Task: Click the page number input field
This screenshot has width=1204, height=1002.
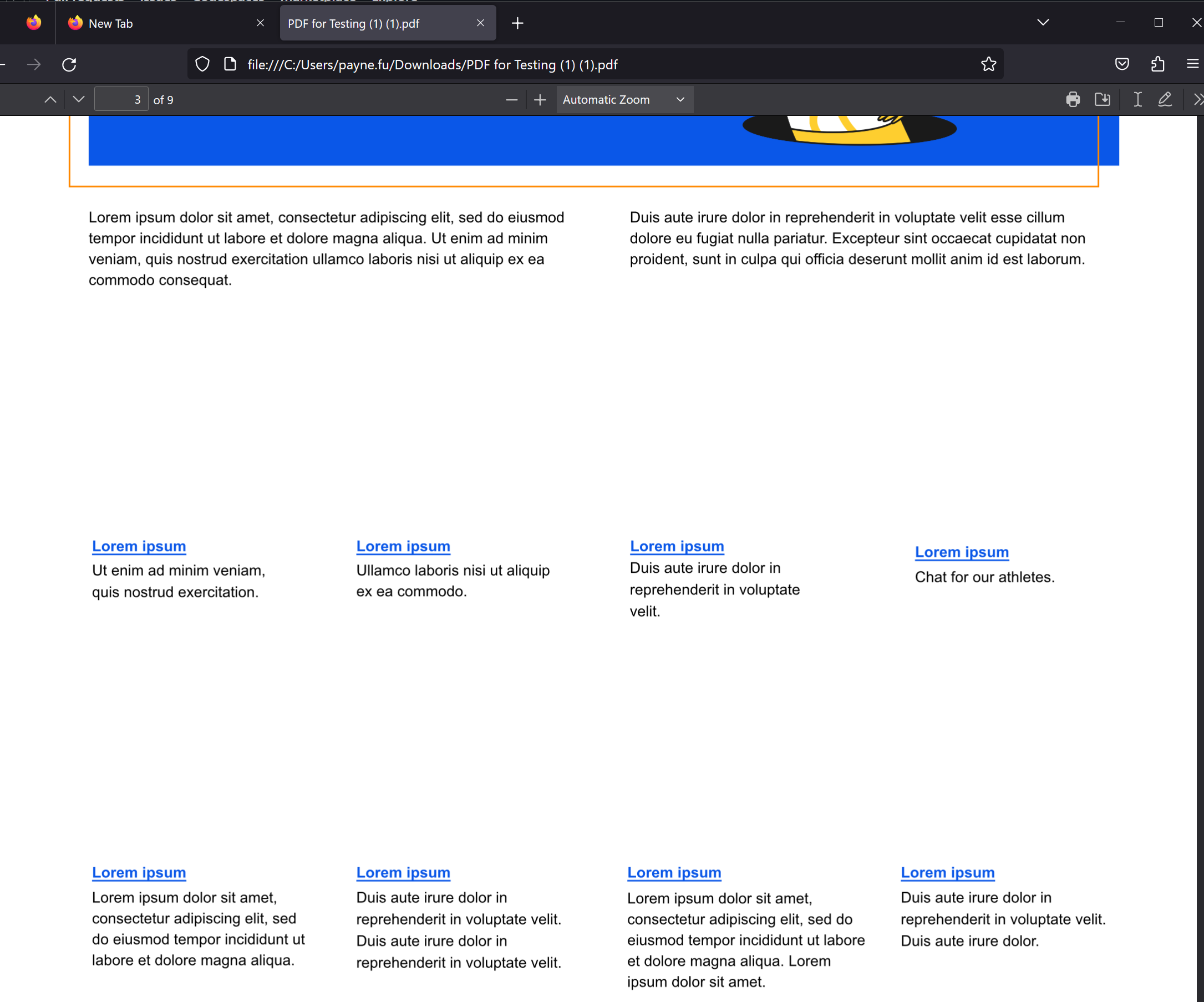Action: point(121,99)
